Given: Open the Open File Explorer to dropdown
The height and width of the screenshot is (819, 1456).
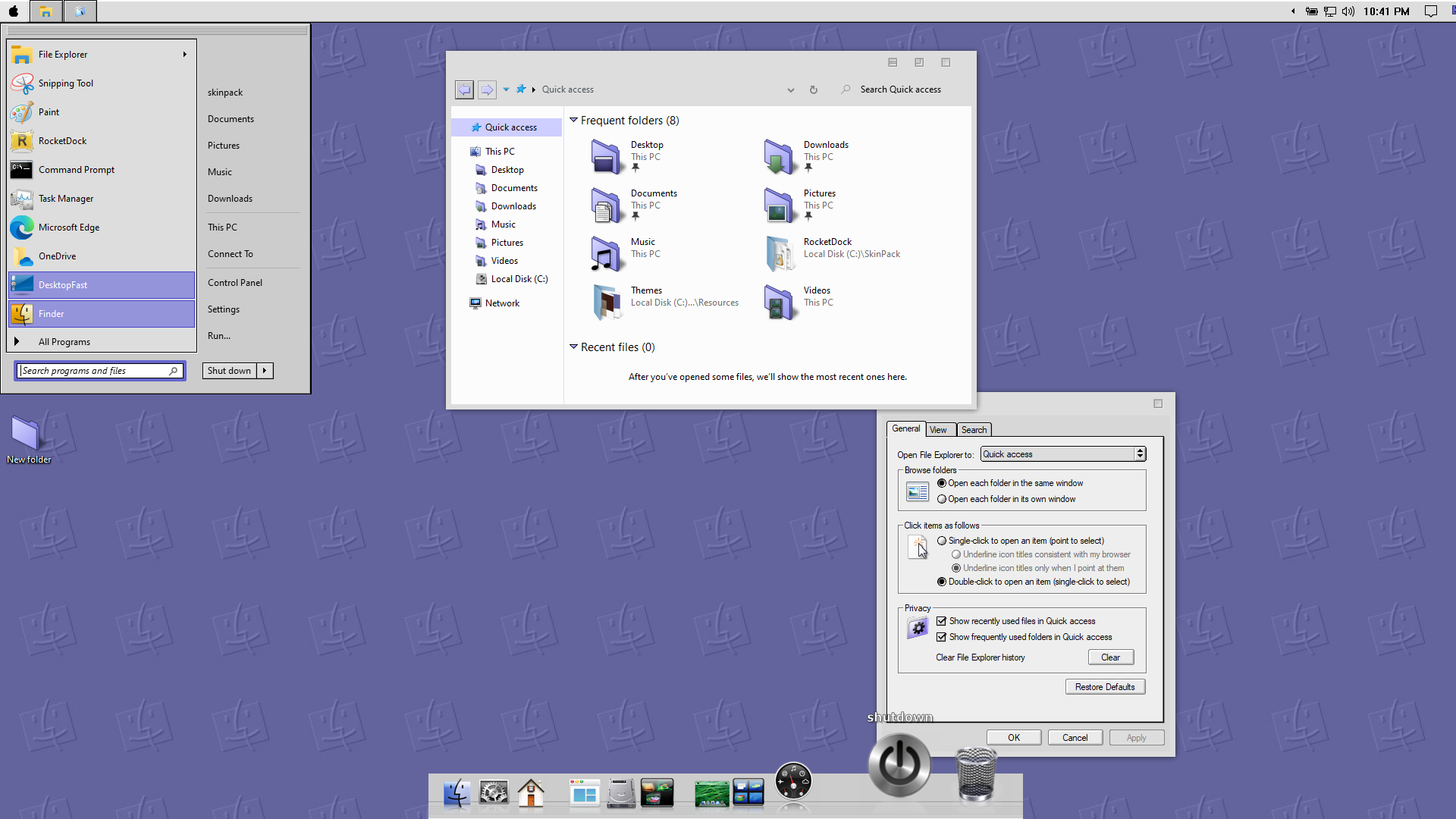Looking at the screenshot, I should 1062,454.
